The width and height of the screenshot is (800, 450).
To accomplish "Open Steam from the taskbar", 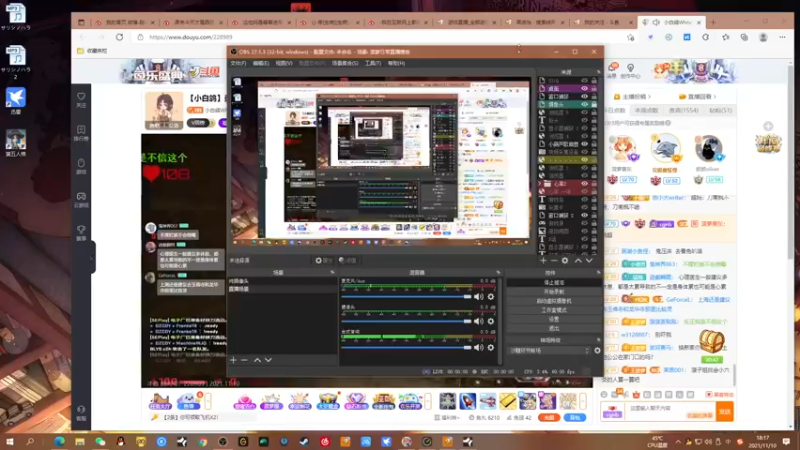I will click(305, 441).
